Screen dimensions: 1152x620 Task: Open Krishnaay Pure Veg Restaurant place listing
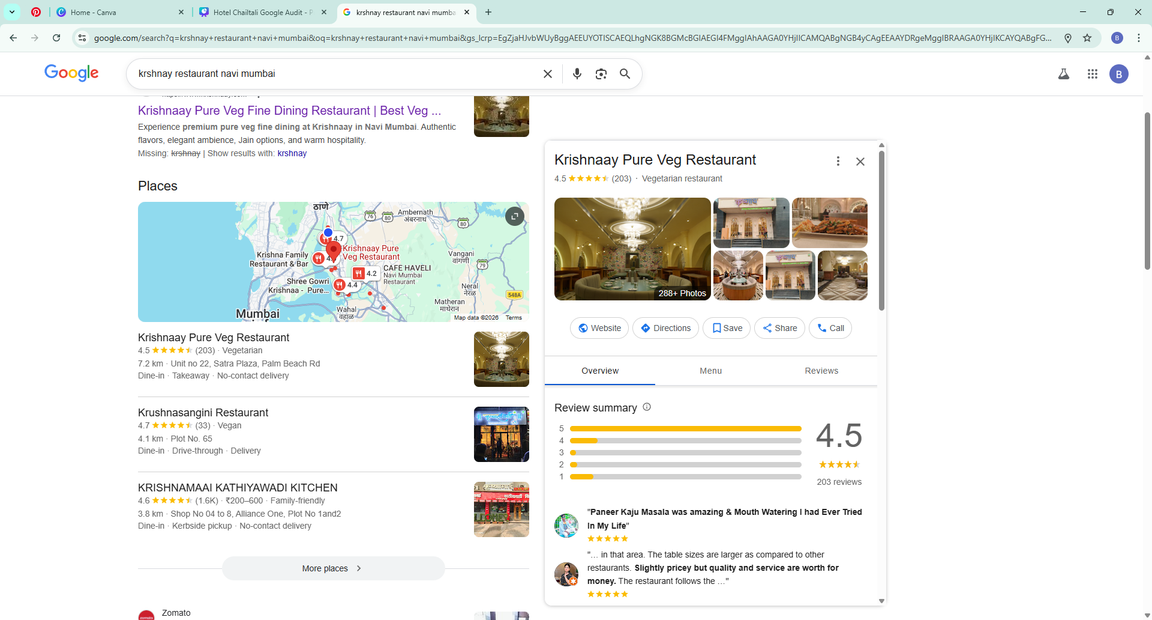click(x=214, y=337)
